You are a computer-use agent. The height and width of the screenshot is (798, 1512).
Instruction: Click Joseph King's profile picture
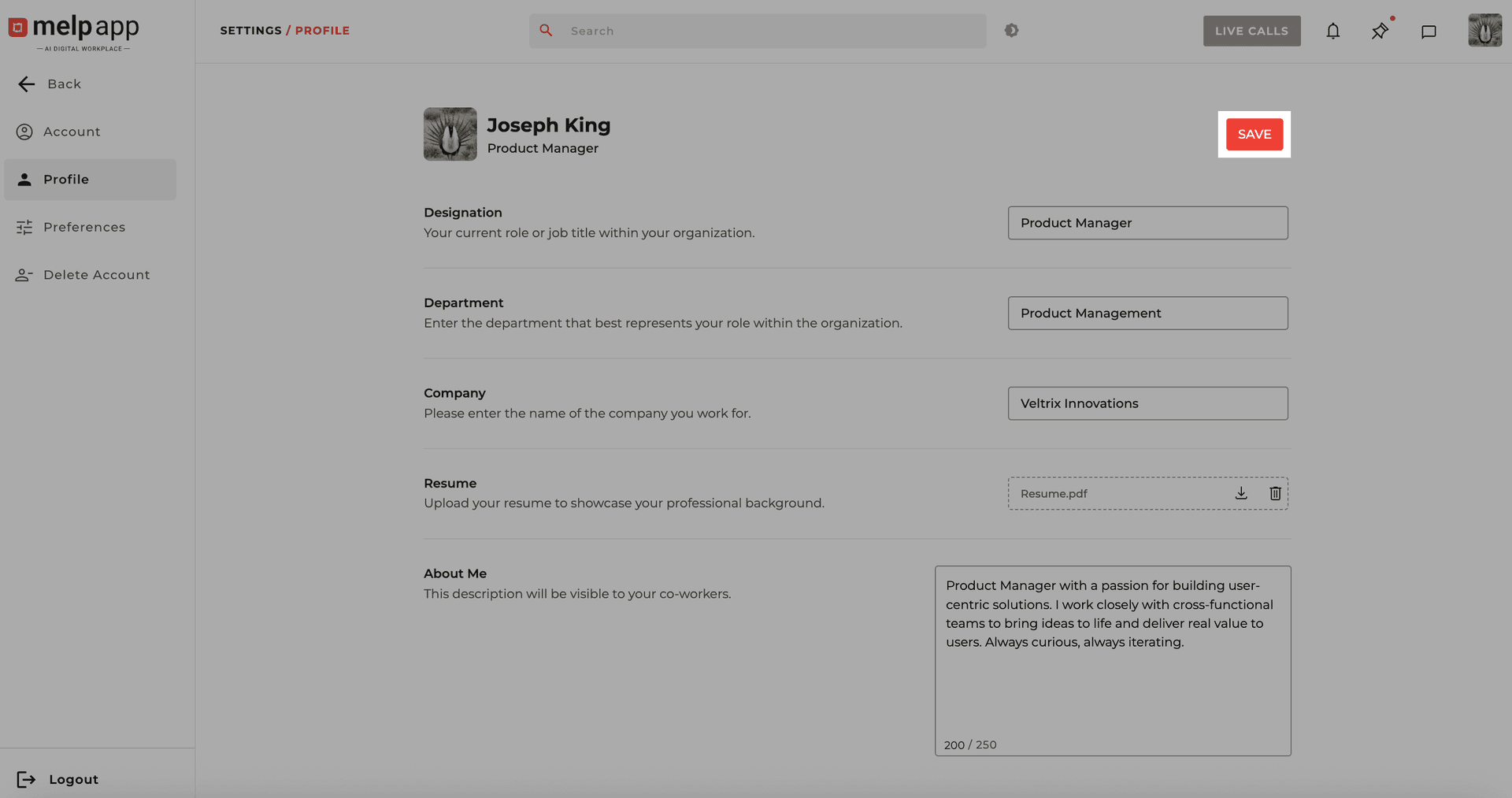tap(450, 134)
